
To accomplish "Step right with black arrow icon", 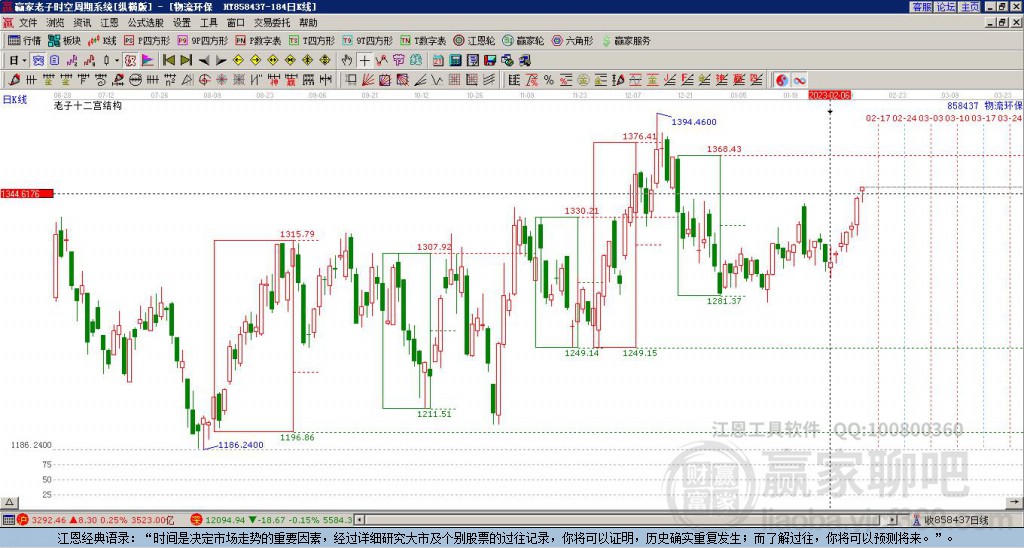I will 221,61.
